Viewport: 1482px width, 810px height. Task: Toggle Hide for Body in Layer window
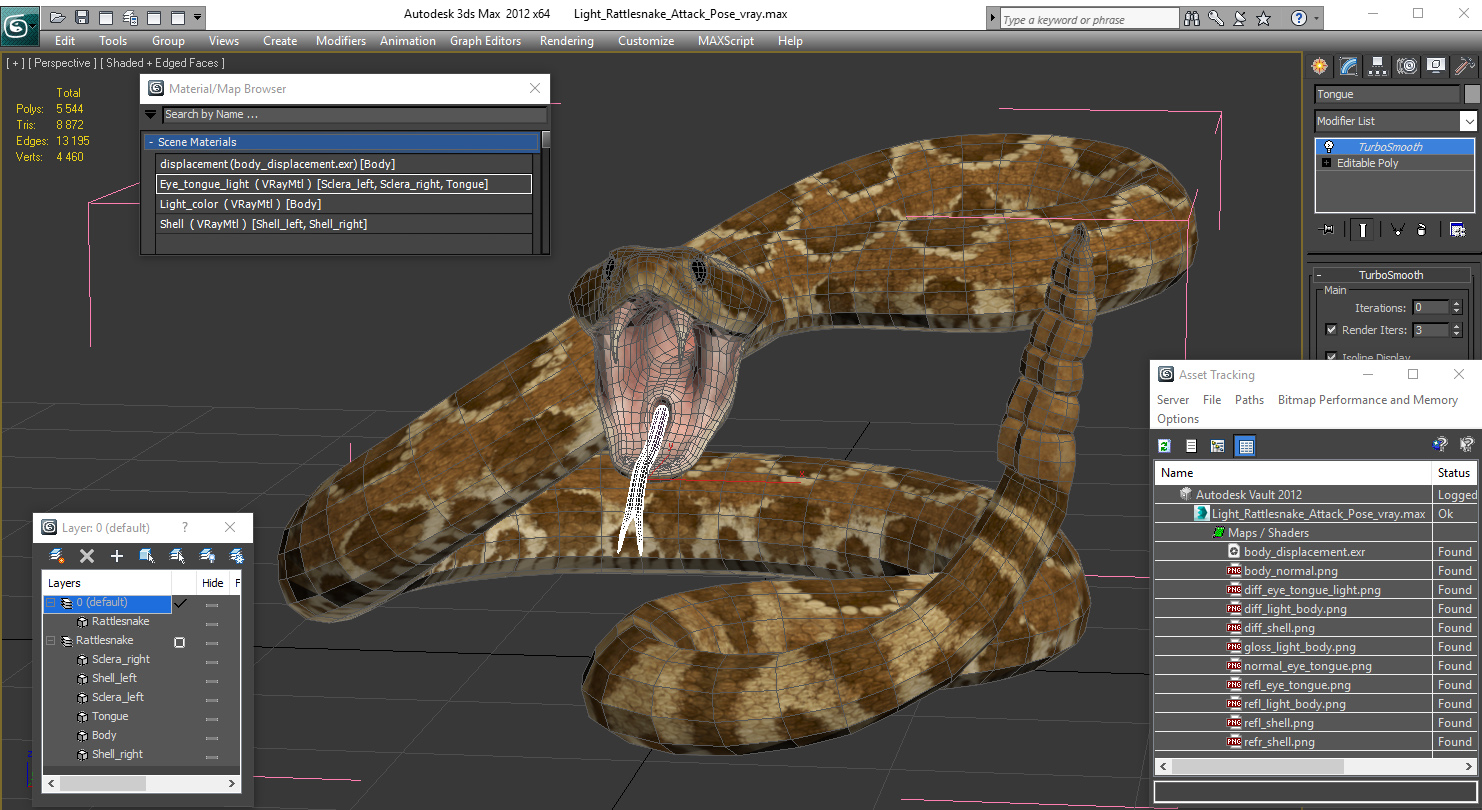click(x=212, y=736)
